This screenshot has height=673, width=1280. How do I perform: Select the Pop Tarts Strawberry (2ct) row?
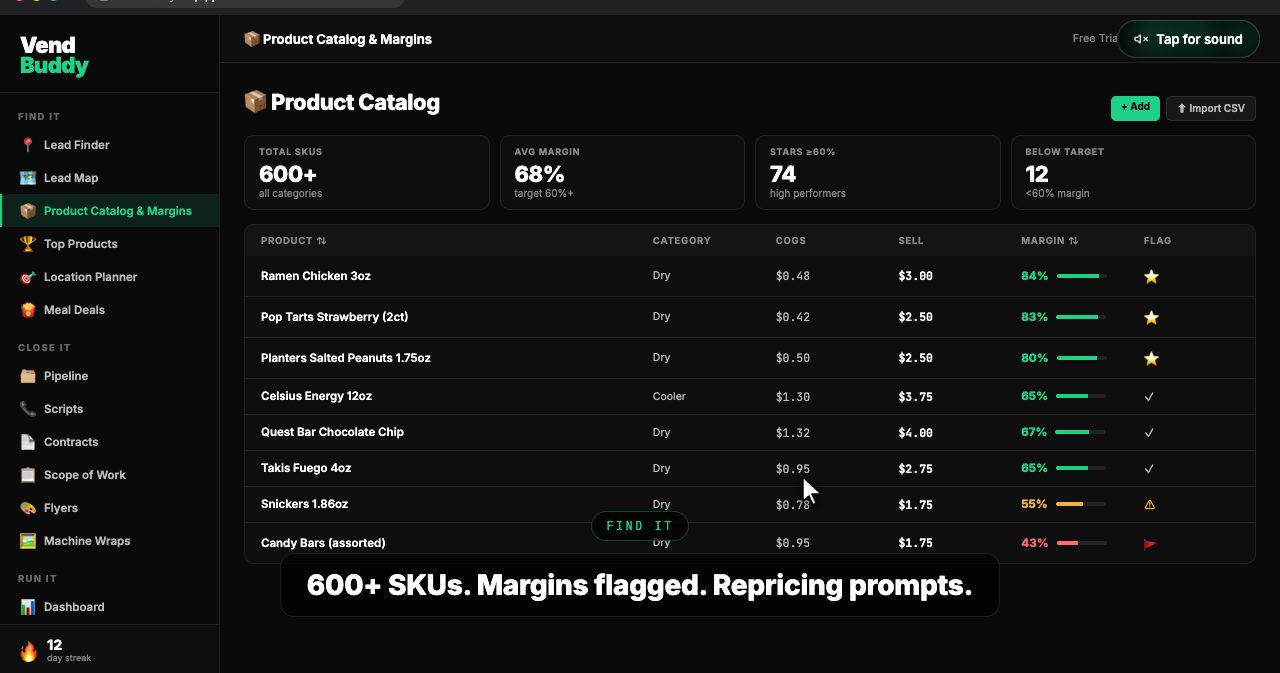pos(749,317)
